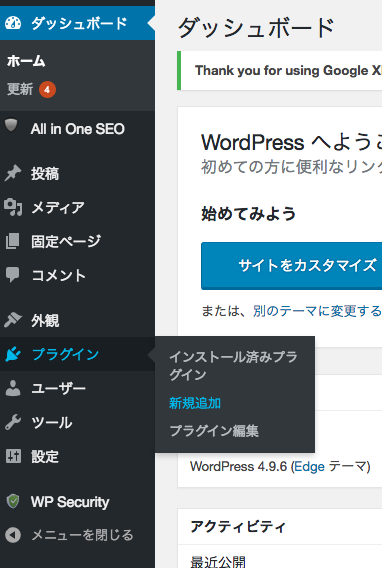Image resolution: width=382 pixels, height=568 pixels.
Task: Click the All in One SEO shield icon
Action: (11, 125)
